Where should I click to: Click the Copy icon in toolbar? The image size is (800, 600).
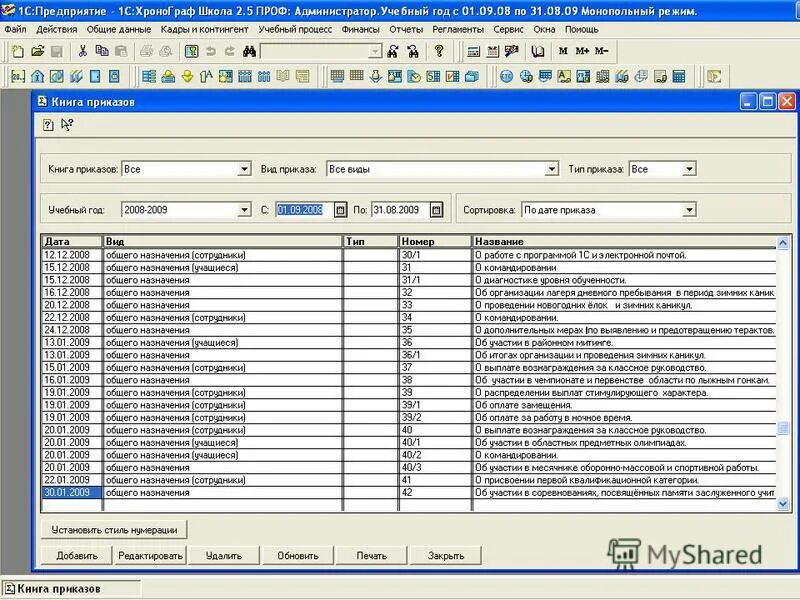click(x=102, y=51)
